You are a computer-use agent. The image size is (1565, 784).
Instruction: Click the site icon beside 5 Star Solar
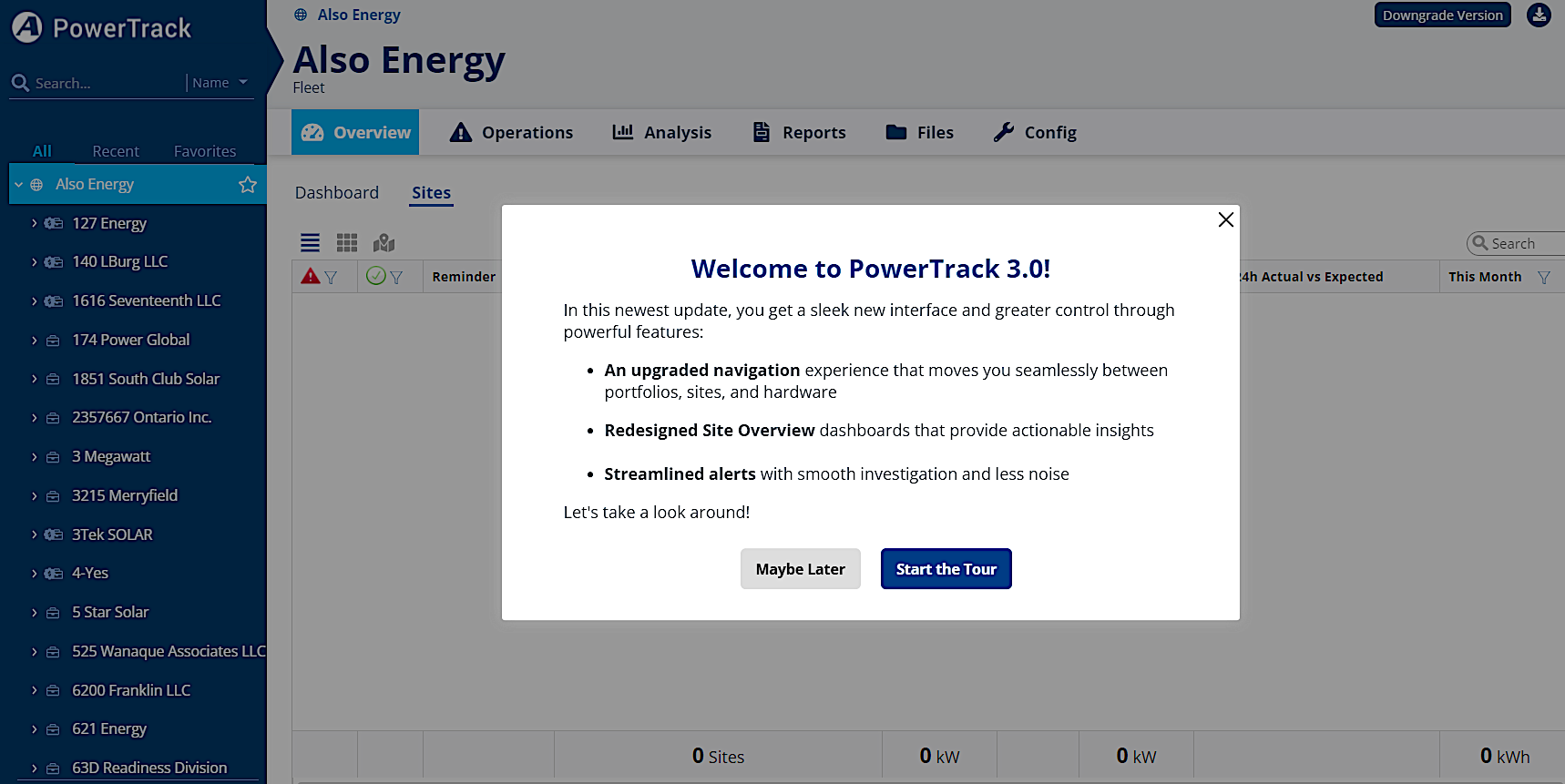(x=53, y=613)
